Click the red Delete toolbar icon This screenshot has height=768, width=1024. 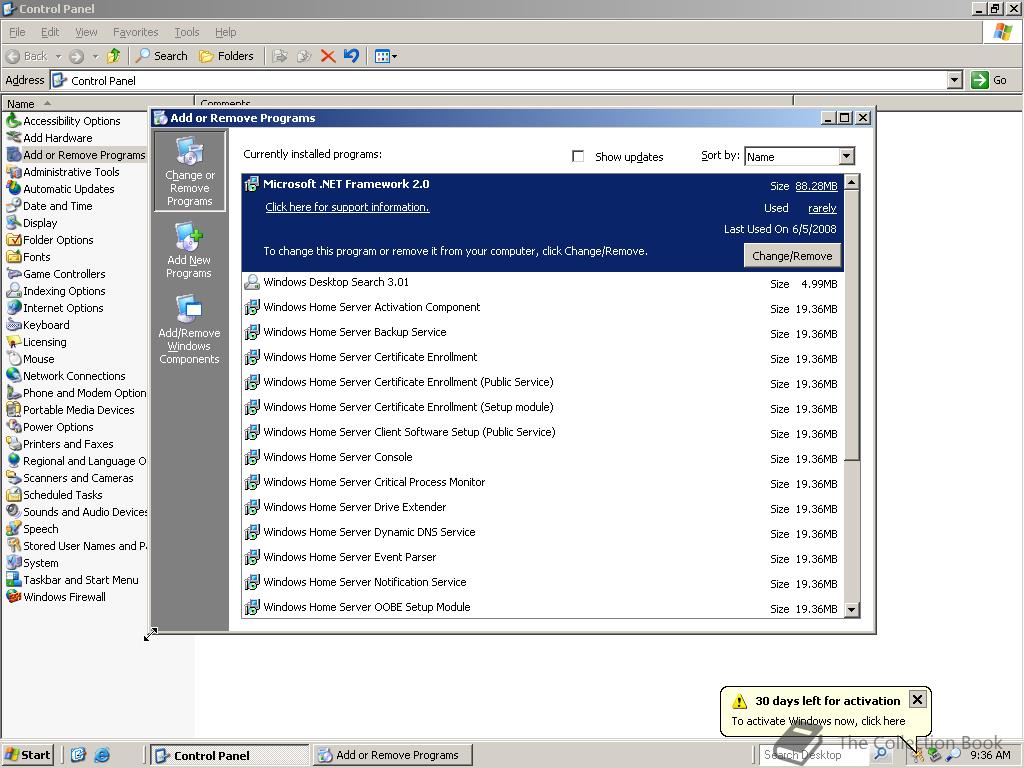click(x=328, y=56)
